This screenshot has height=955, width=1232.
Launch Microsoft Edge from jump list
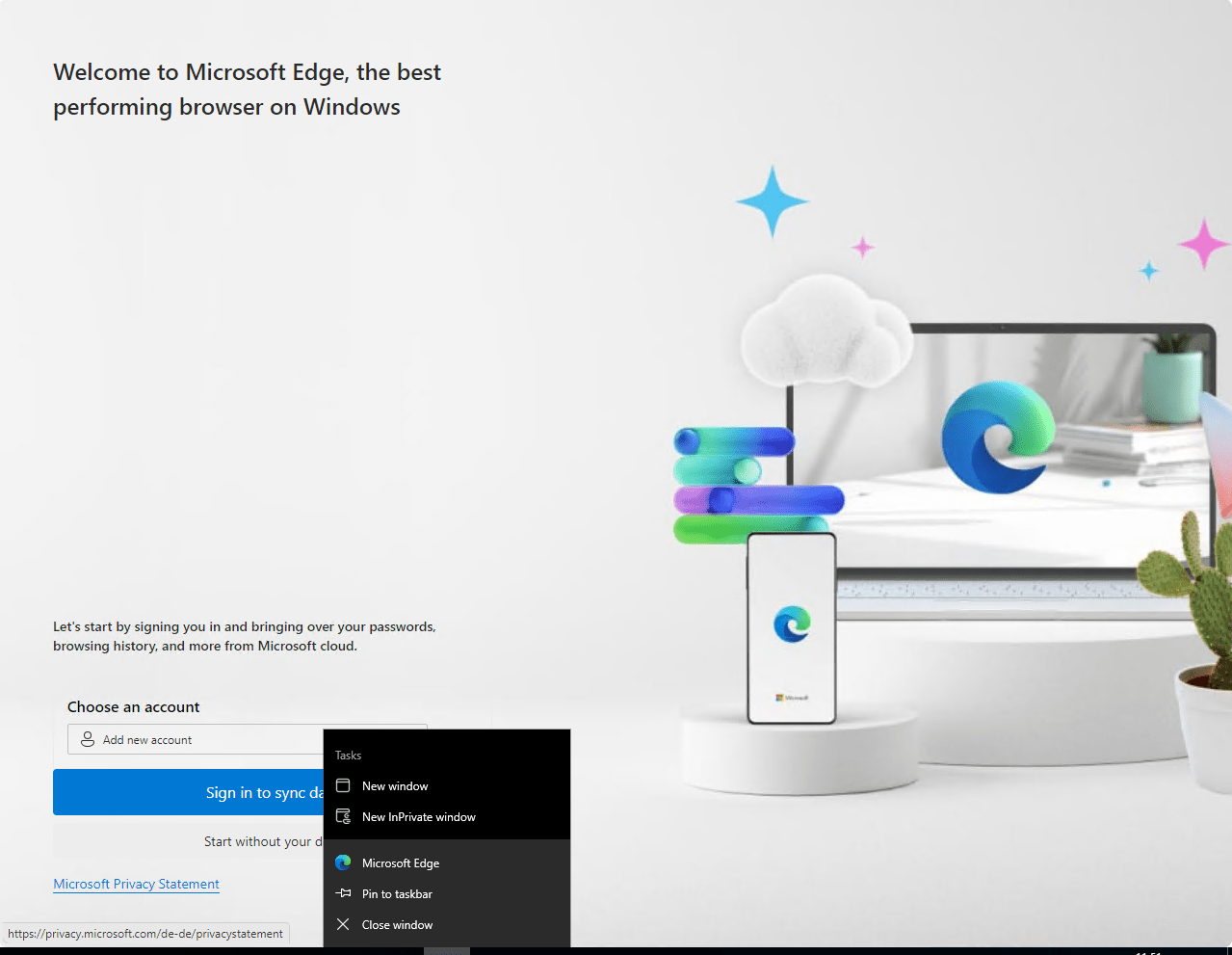[447, 863]
